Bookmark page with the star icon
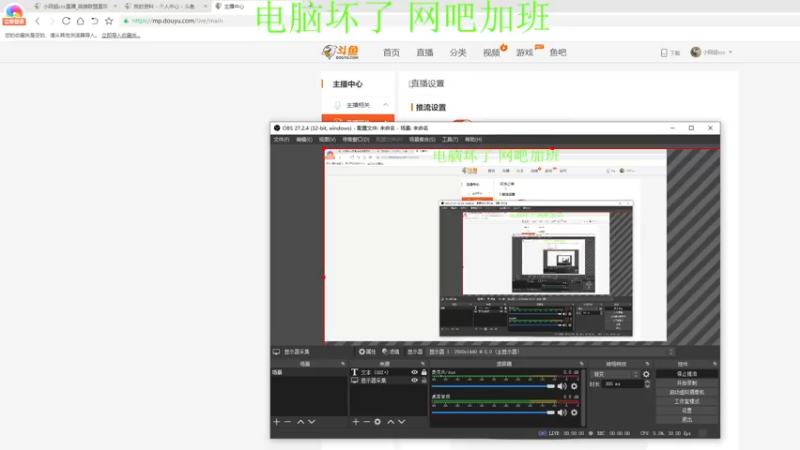This screenshot has height=450, width=800. click(x=109, y=21)
